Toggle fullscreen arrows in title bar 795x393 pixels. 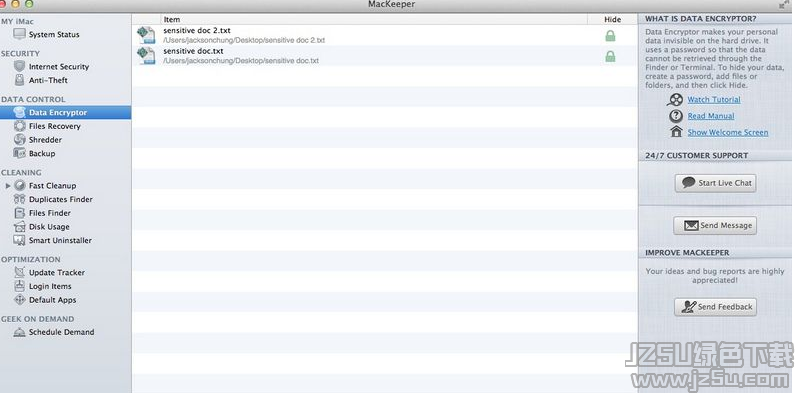(784, 4)
